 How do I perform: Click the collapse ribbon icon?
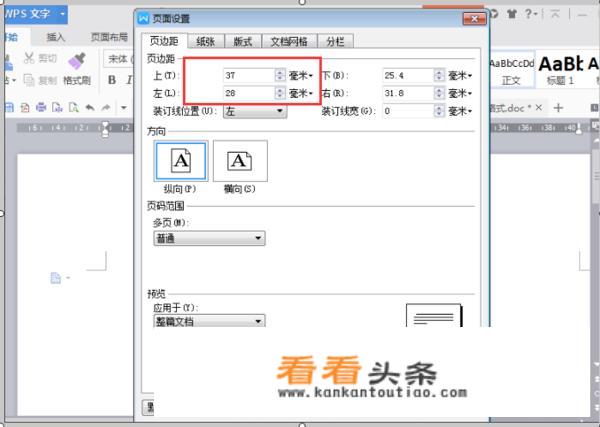[x=555, y=14]
